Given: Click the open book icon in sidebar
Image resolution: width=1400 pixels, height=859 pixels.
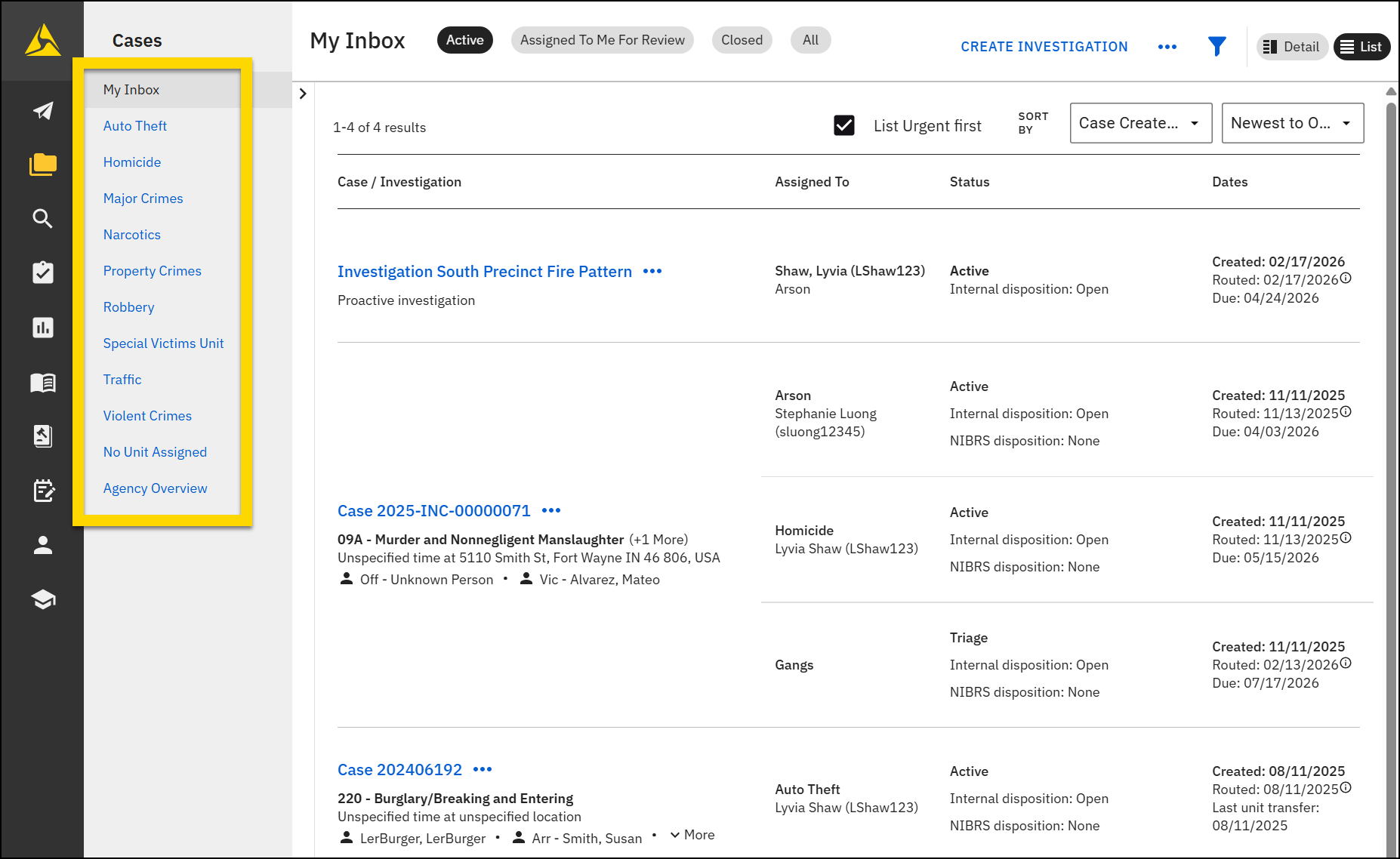Looking at the screenshot, I should point(43,383).
